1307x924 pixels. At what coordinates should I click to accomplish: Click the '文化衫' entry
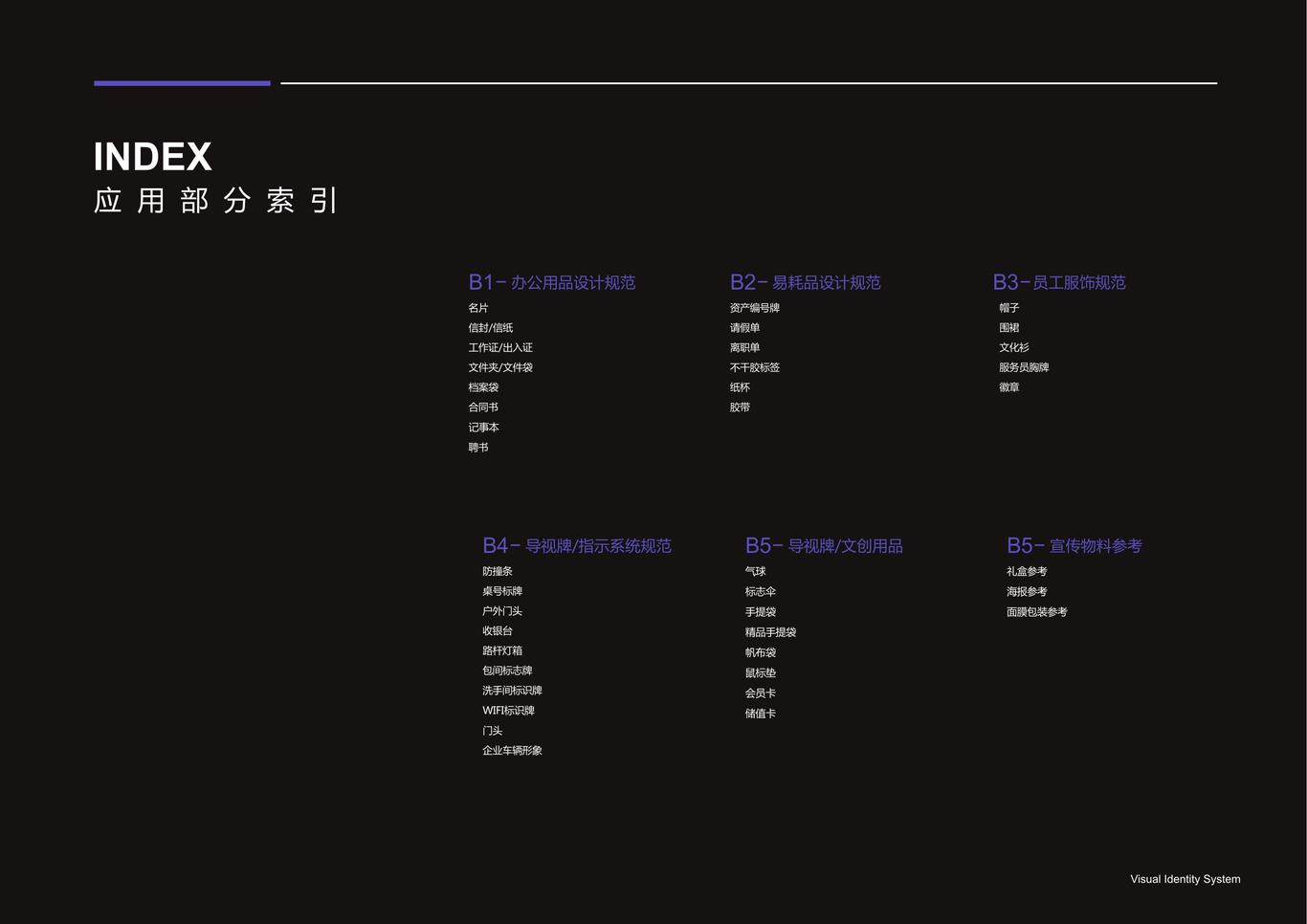1014,348
